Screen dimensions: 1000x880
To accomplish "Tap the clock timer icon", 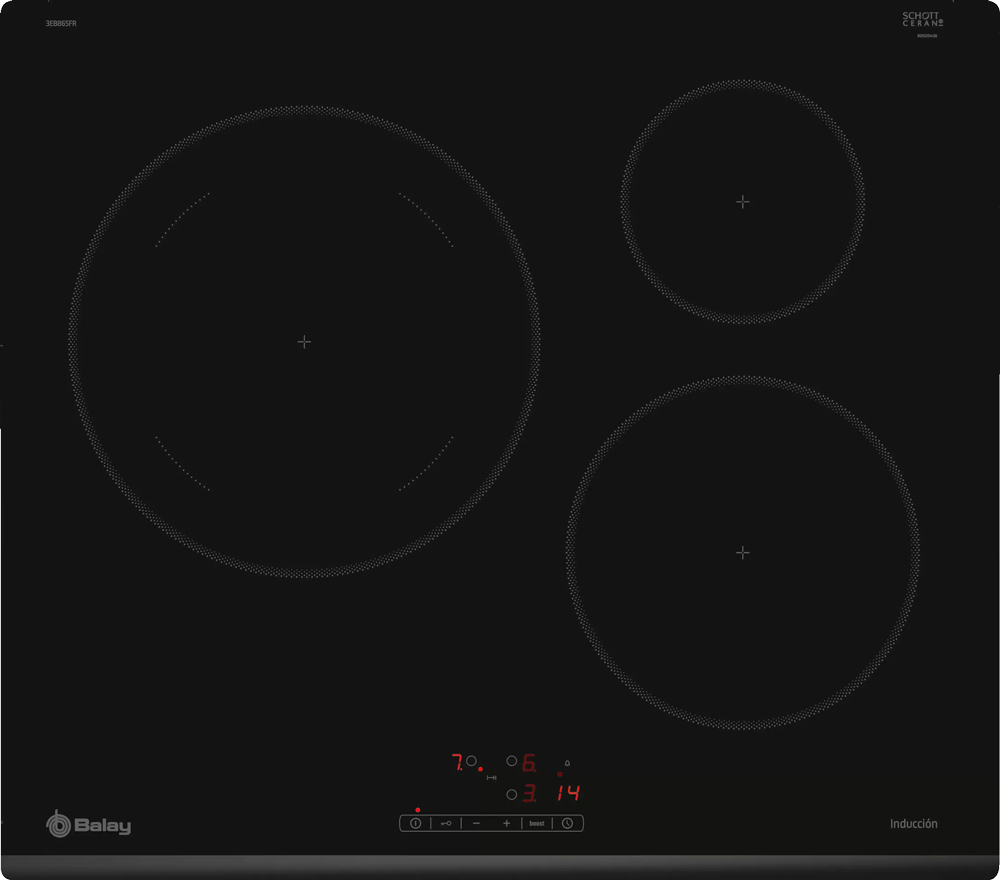I will click(x=567, y=823).
